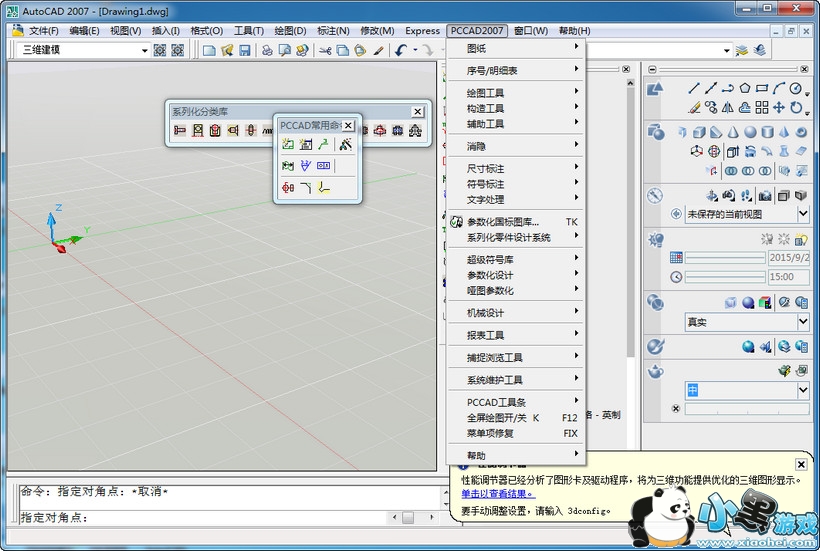Select the Sphere solid icon in dashboard

[x=749, y=132]
